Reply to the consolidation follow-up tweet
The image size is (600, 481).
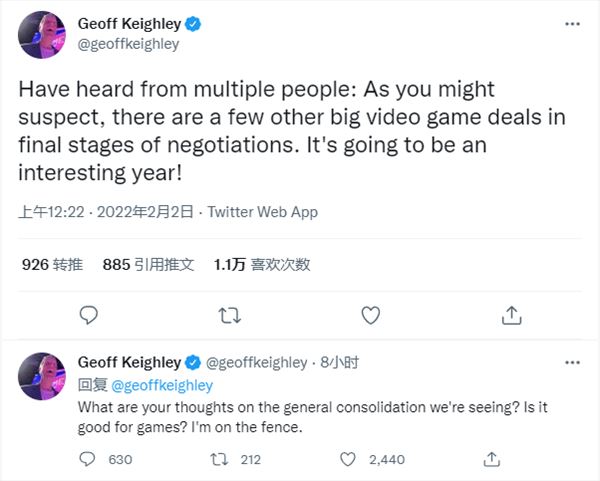pos(87,459)
